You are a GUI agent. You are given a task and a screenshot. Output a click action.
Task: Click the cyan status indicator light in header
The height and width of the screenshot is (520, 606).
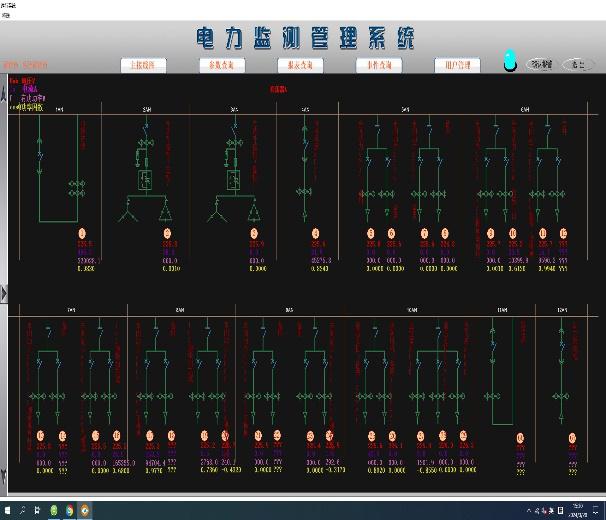point(510,61)
